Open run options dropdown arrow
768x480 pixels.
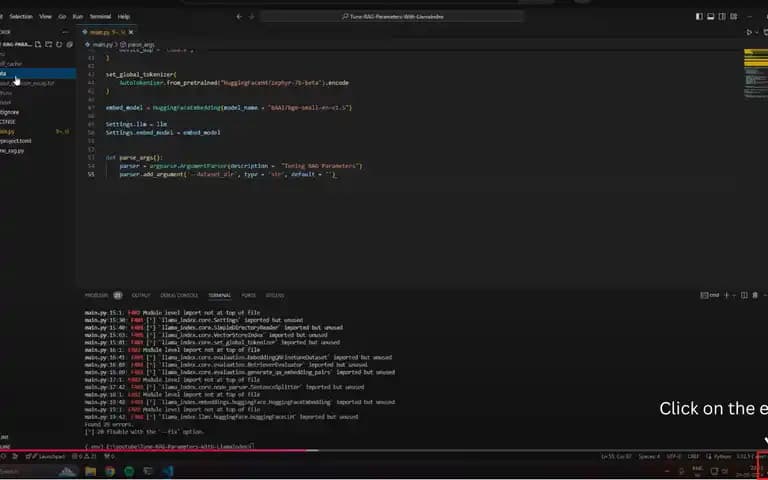pos(756,32)
